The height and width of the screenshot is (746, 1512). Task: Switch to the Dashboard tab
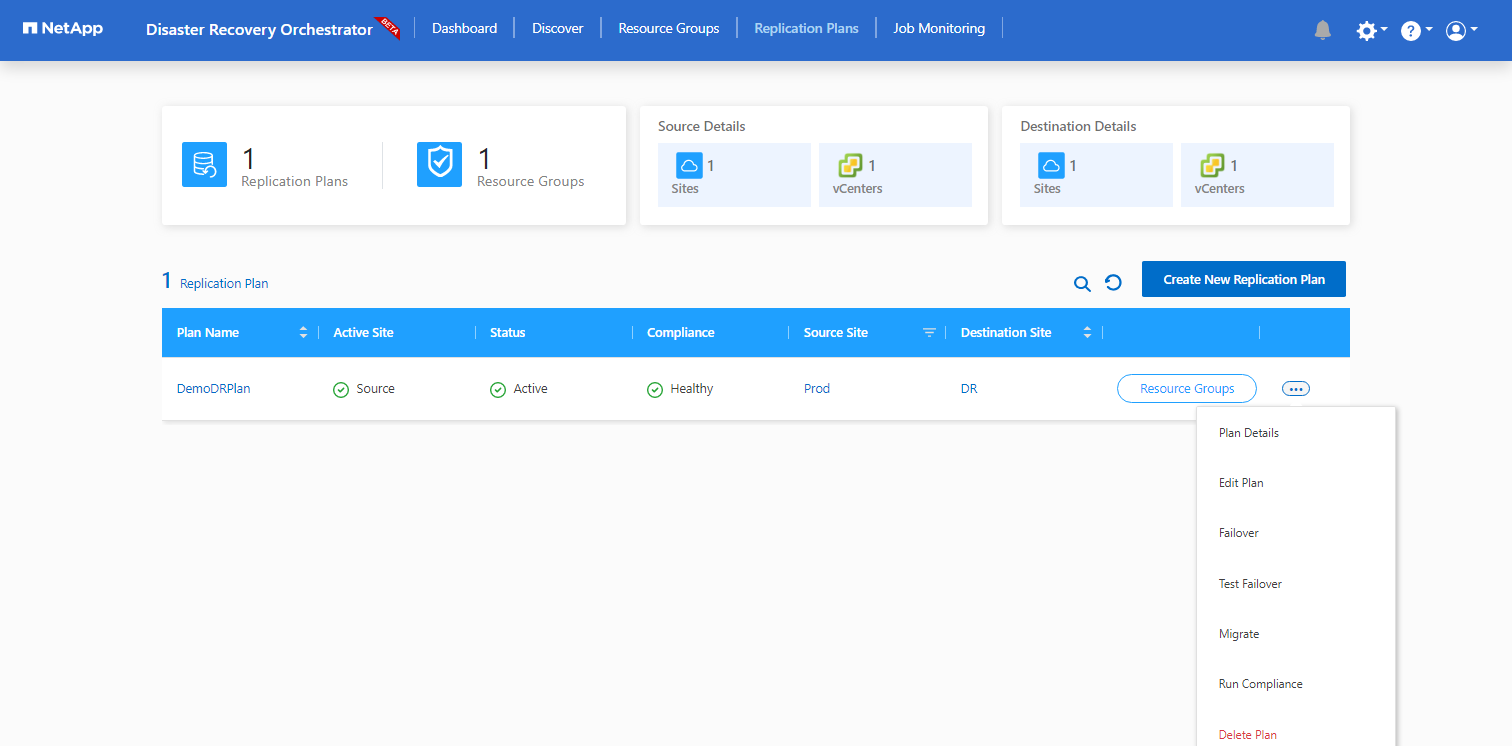pyautogui.click(x=464, y=28)
